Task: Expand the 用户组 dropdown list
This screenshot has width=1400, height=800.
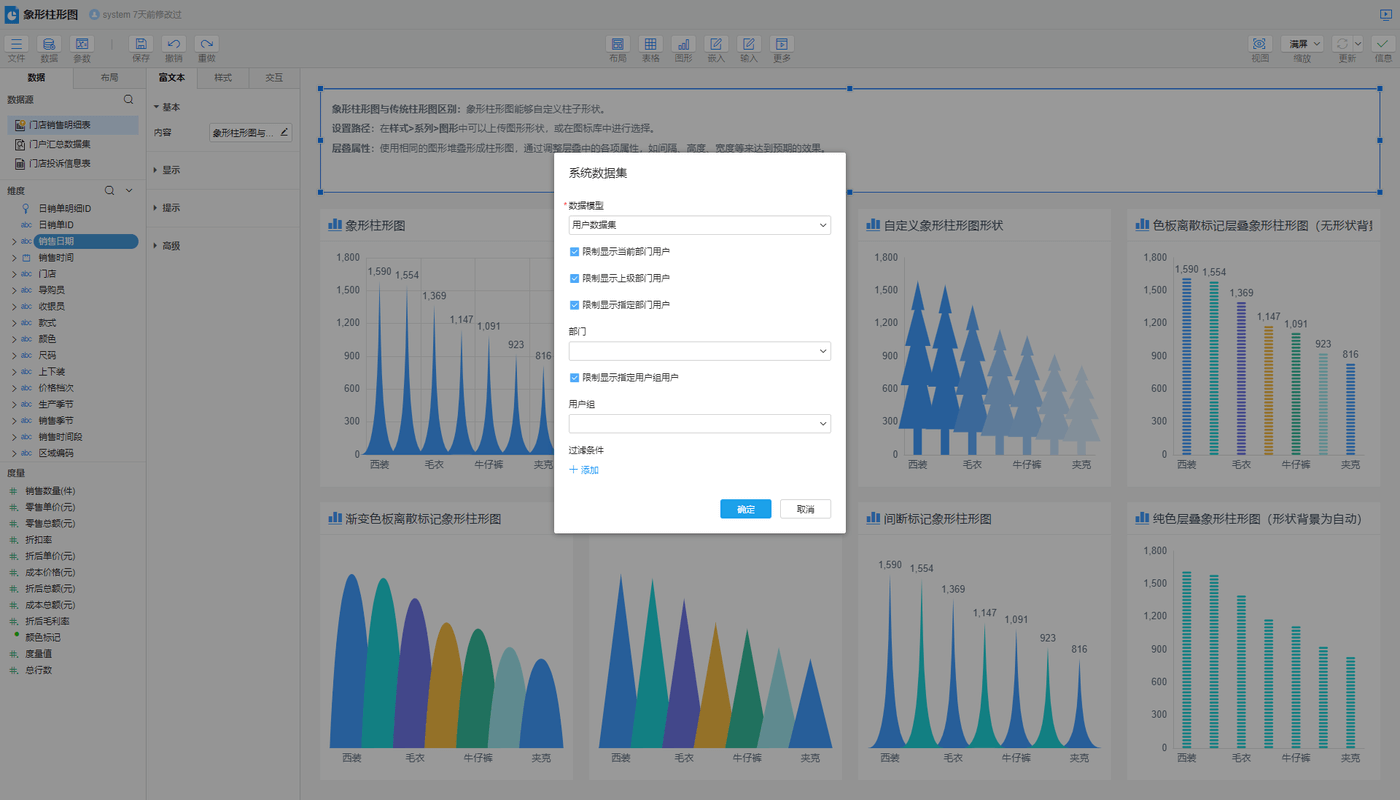Action: pos(699,424)
